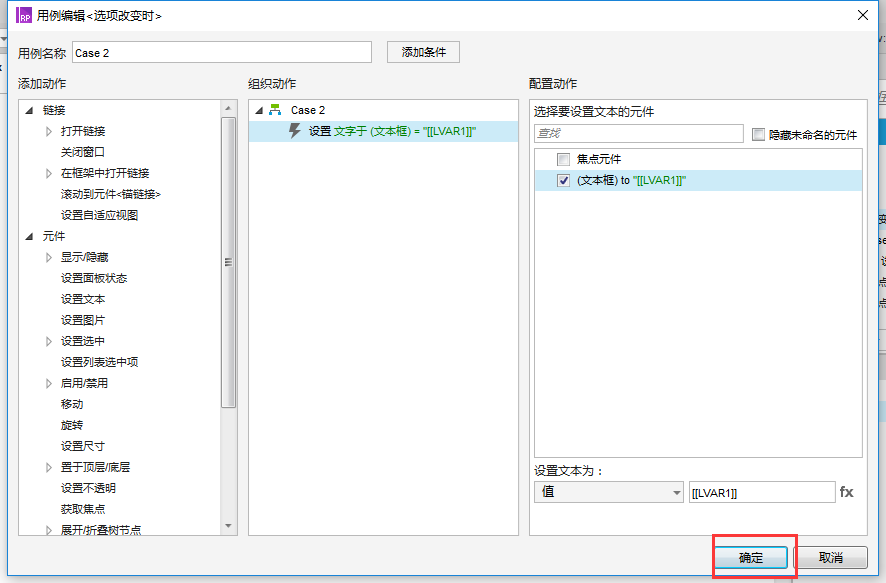Collapse Case 2 in 组织动作 tree
886x583 pixels.
pos(259,110)
